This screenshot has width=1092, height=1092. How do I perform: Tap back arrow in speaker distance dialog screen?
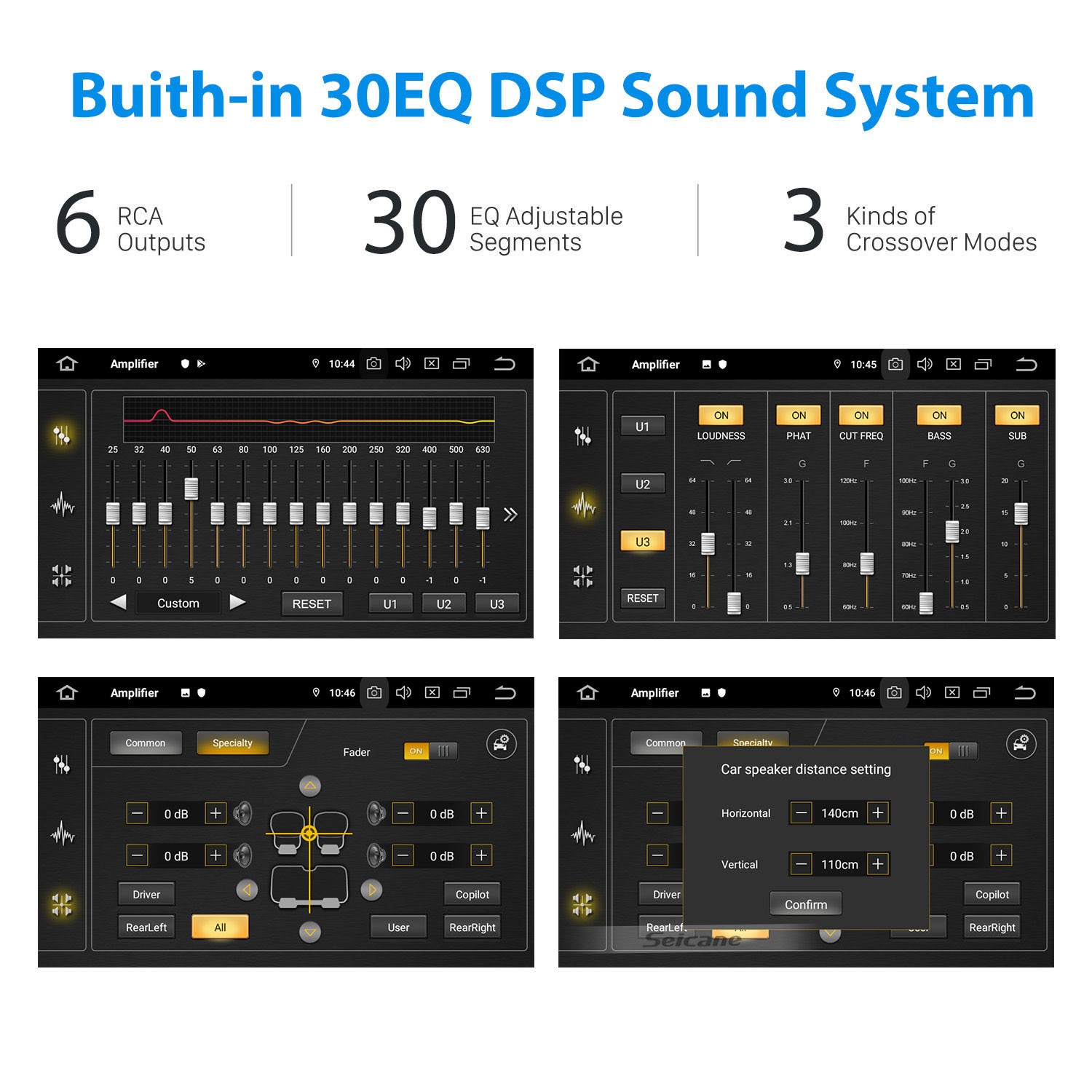[x=1025, y=692]
